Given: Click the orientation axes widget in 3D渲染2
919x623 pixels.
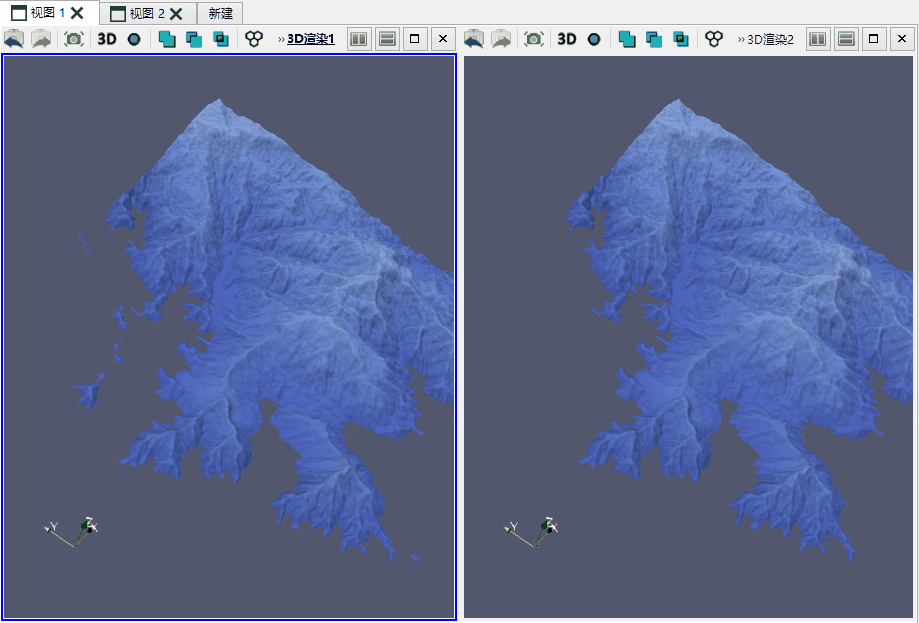Looking at the screenshot, I should point(532,532).
